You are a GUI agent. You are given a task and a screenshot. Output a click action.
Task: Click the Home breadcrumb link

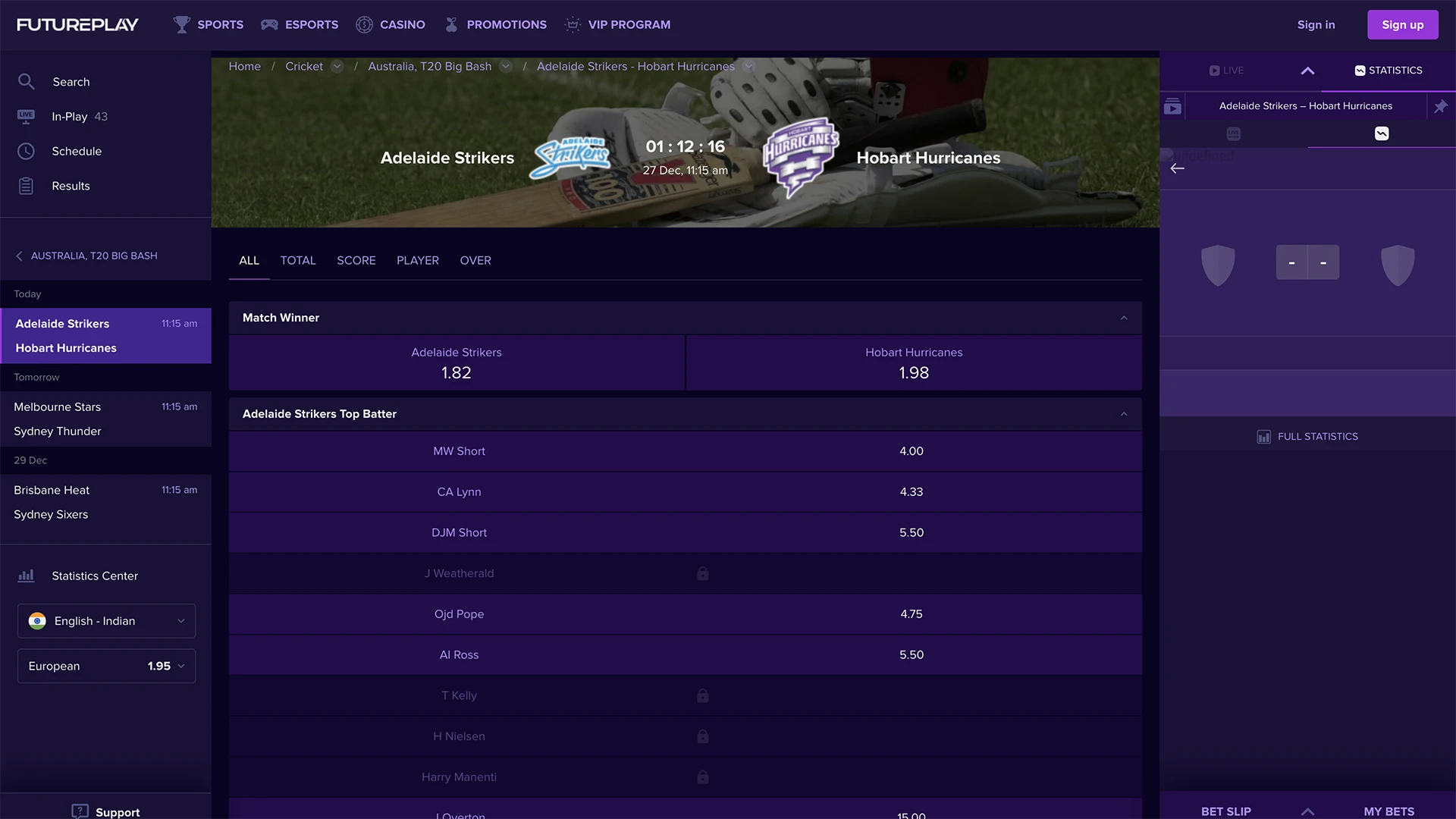pyautogui.click(x=245, y=67)
